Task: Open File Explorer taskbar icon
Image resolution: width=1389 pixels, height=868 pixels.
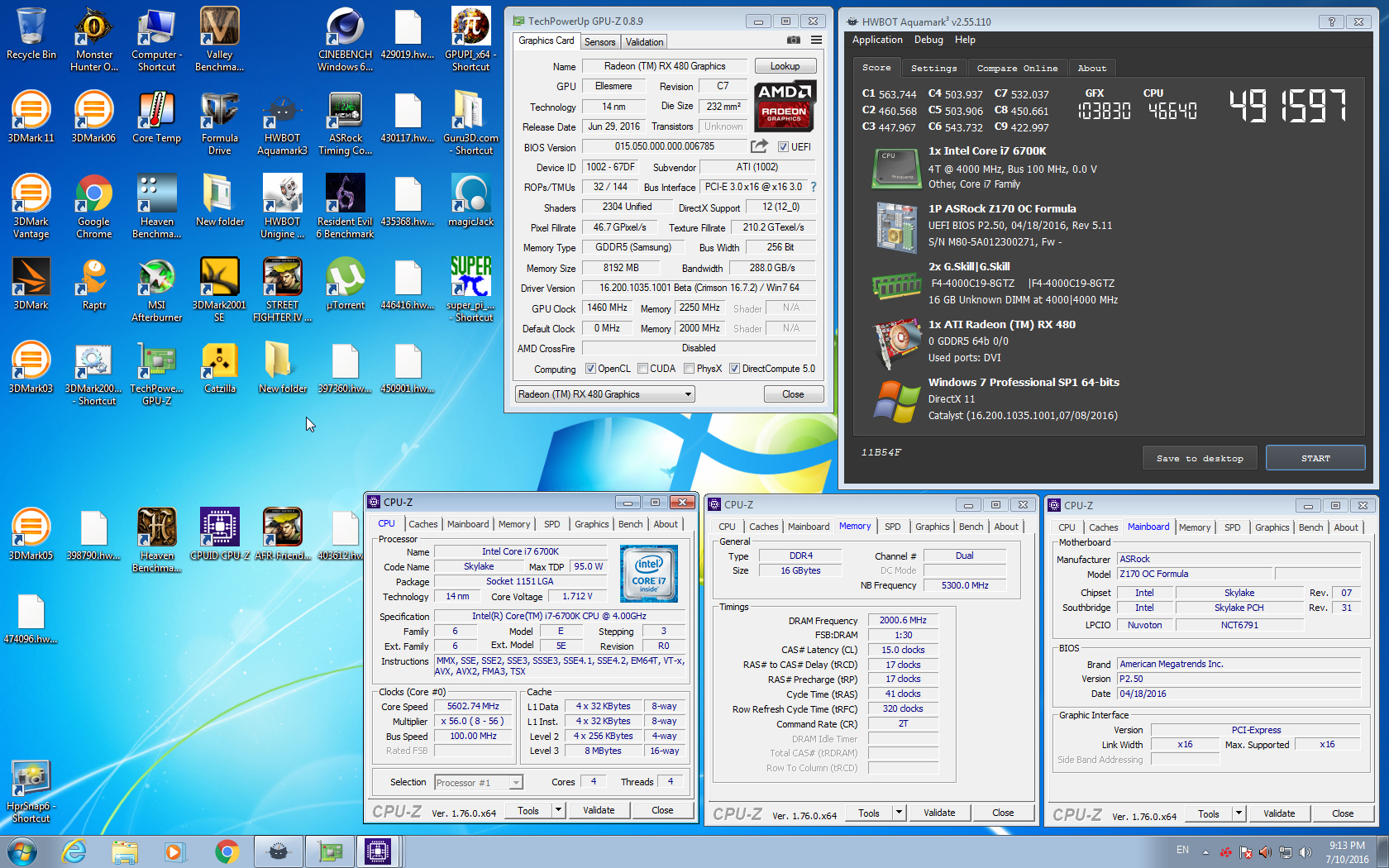Action: coord(125,851)
